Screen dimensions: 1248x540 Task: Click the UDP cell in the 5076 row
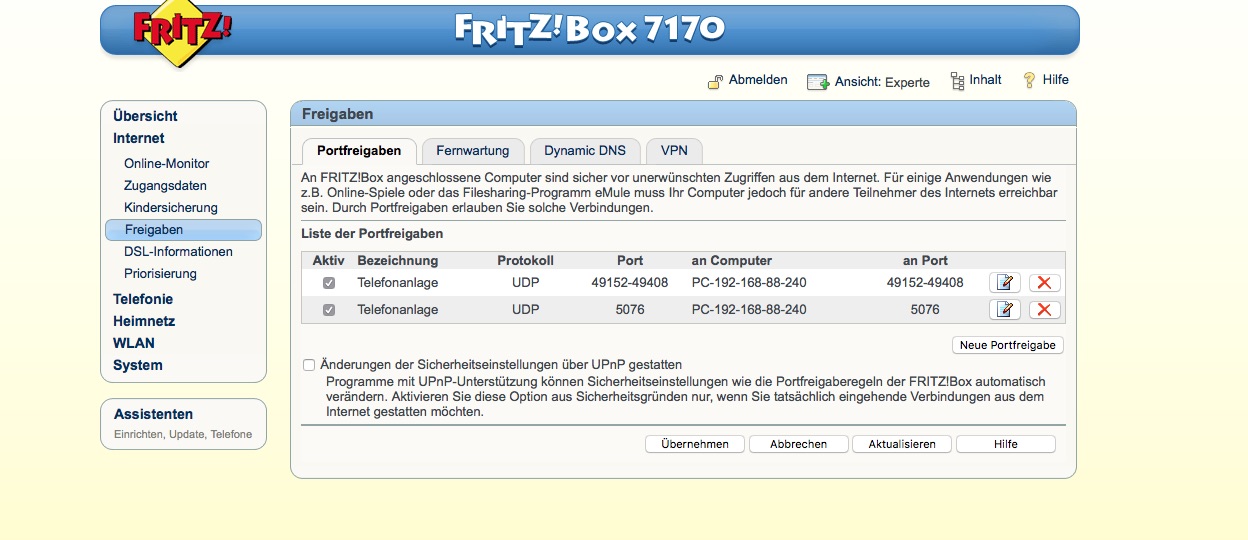[525, 310]
